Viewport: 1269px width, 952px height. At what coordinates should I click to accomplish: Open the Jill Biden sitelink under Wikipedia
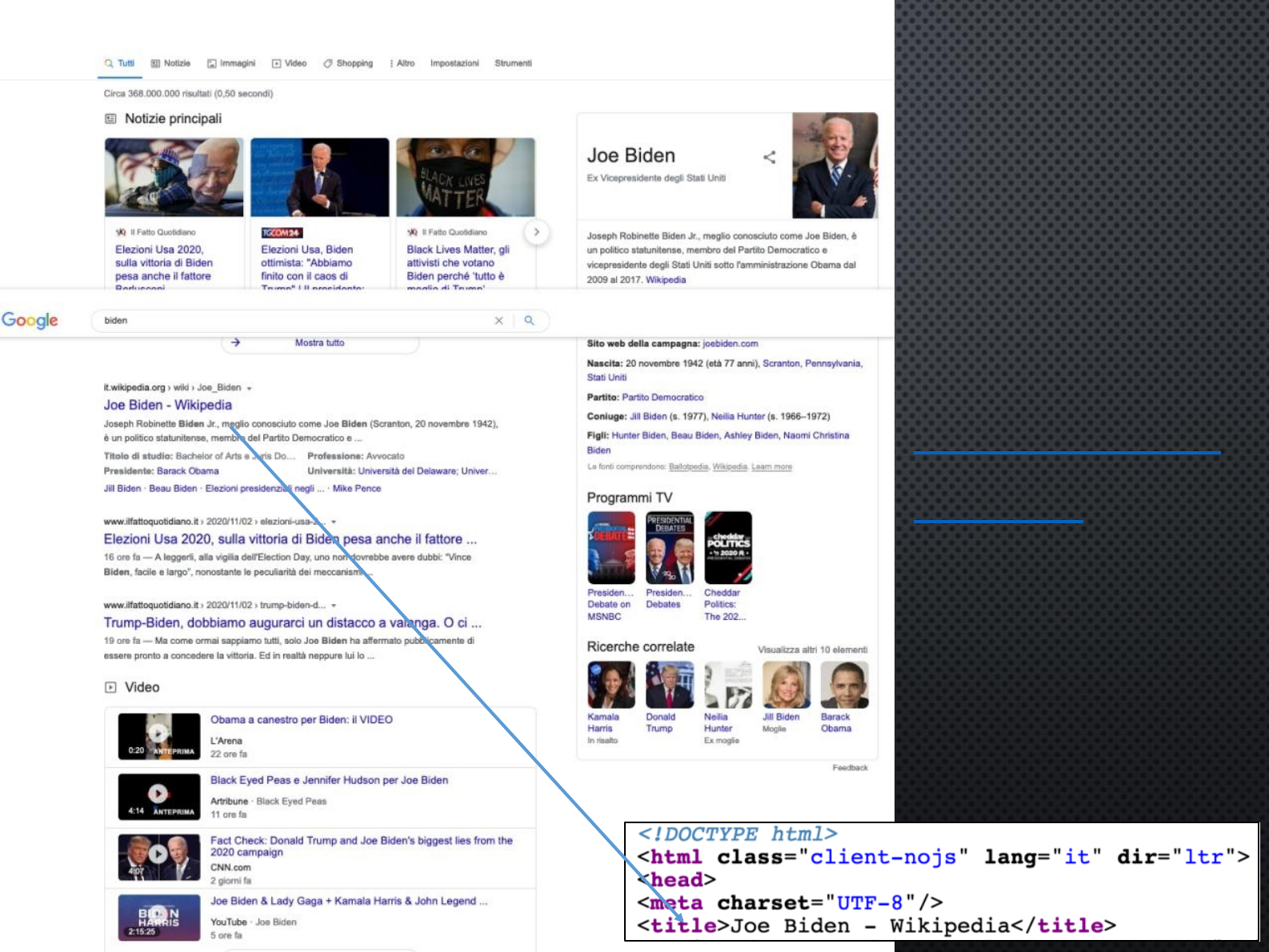click(122, 488)
